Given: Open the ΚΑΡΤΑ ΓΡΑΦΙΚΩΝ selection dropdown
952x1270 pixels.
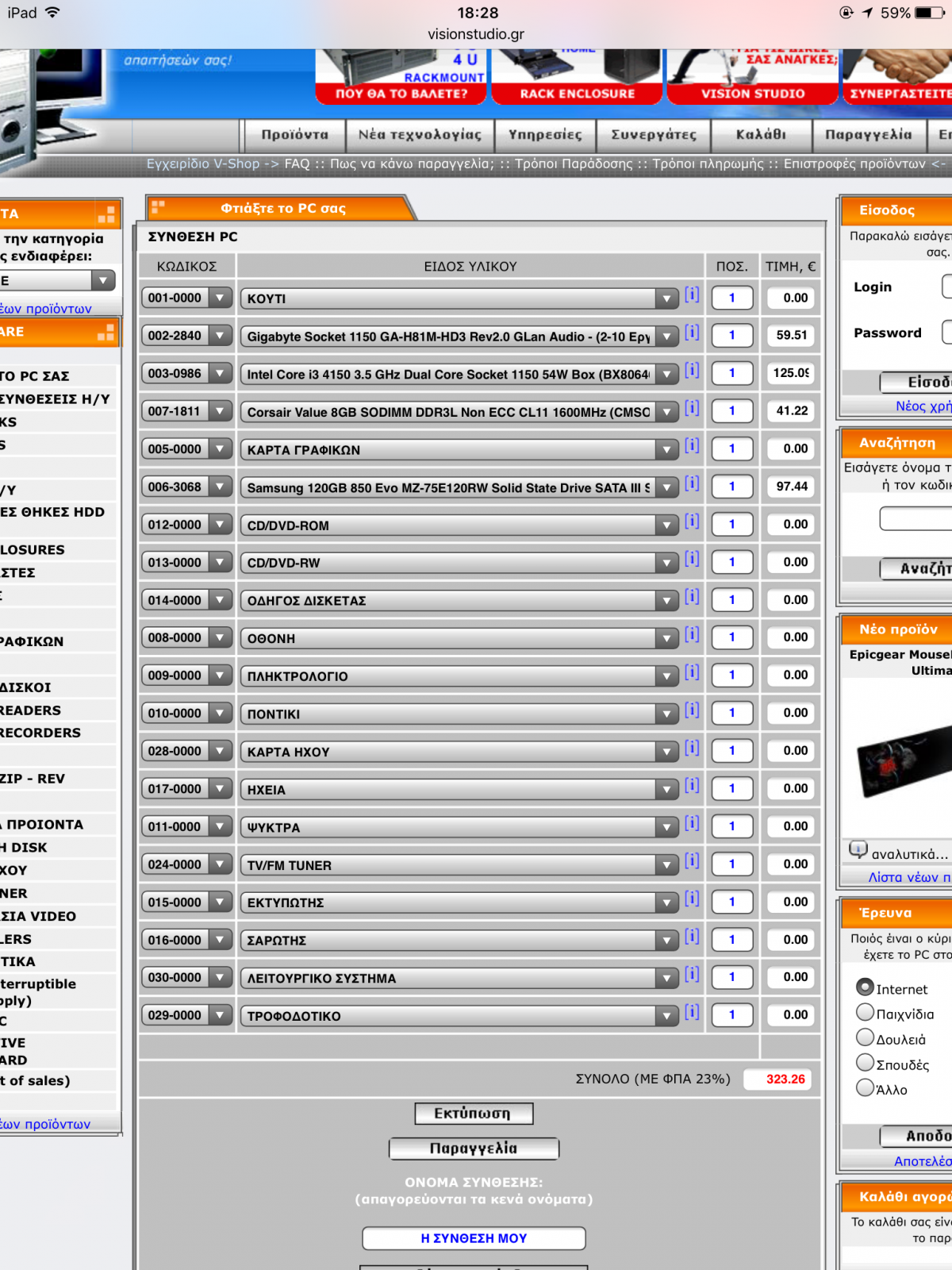Looking at the screenshot, I should [460, 449].
